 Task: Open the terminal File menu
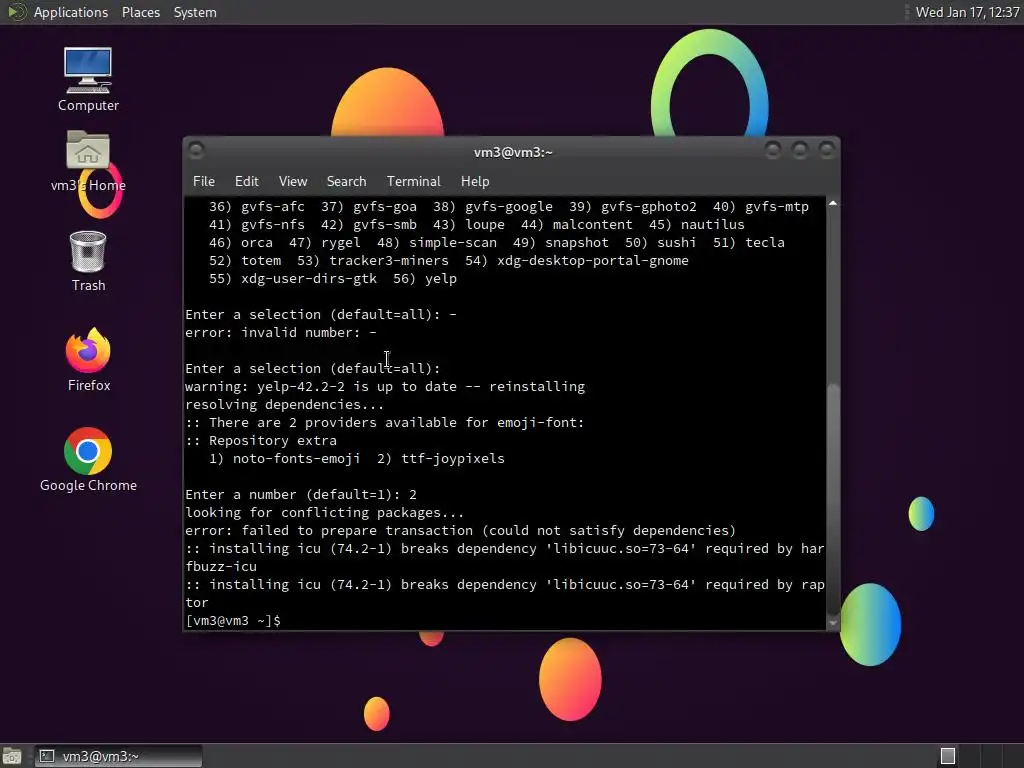(x=204, y=181)
